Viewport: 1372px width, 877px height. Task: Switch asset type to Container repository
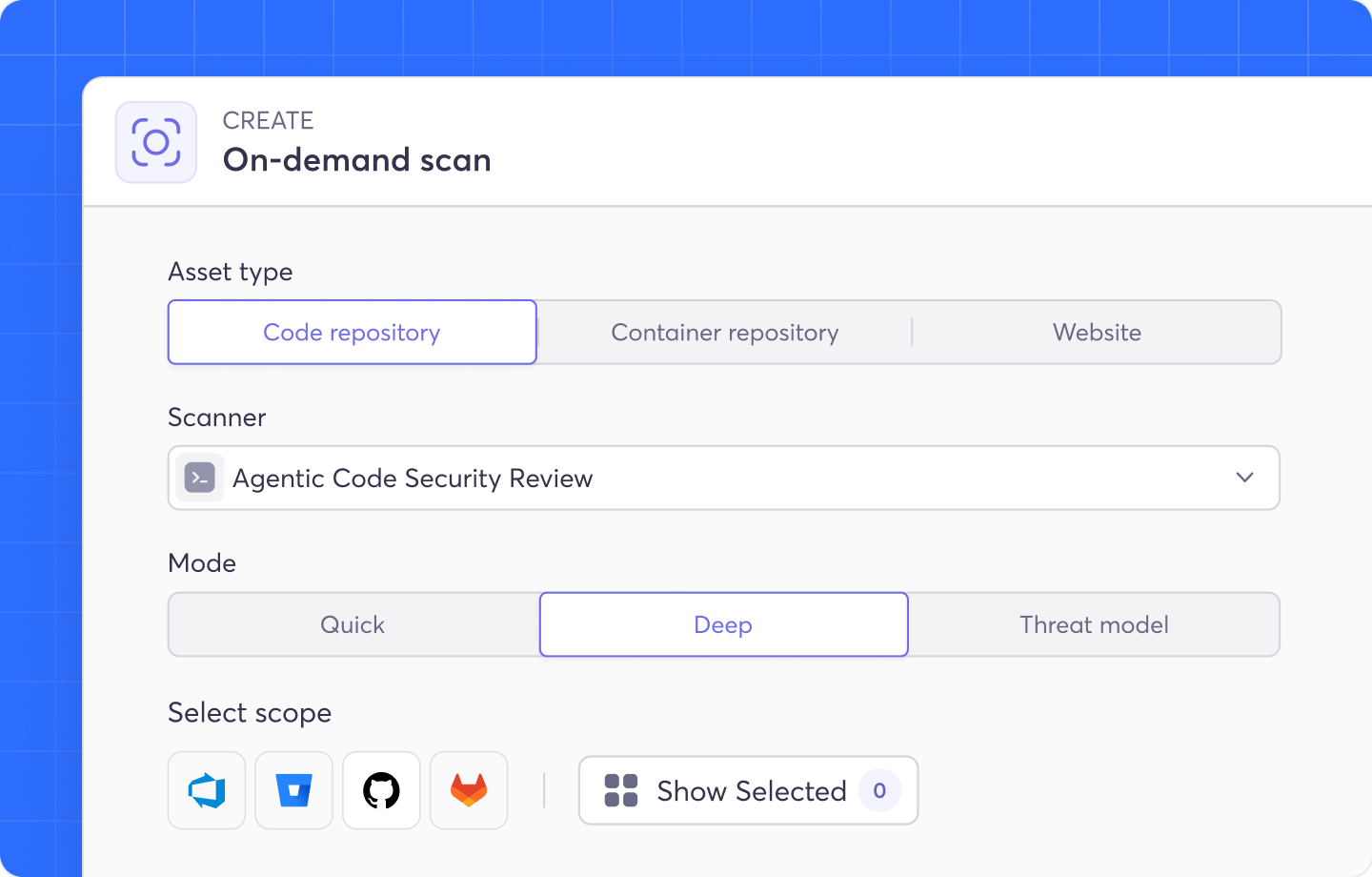point(725,333)
